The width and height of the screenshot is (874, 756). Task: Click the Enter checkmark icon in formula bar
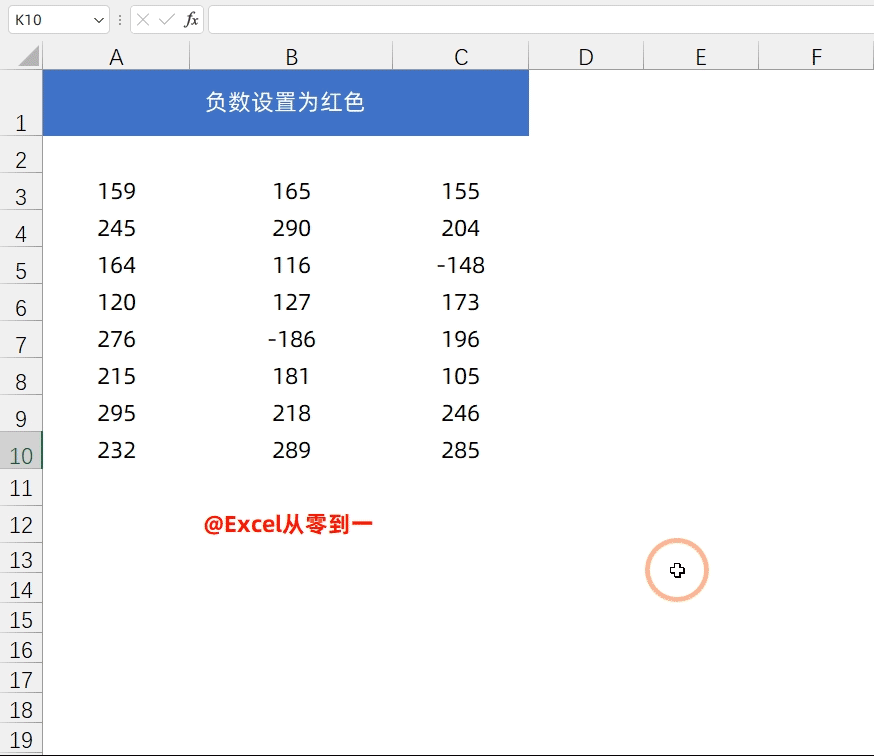167,20
